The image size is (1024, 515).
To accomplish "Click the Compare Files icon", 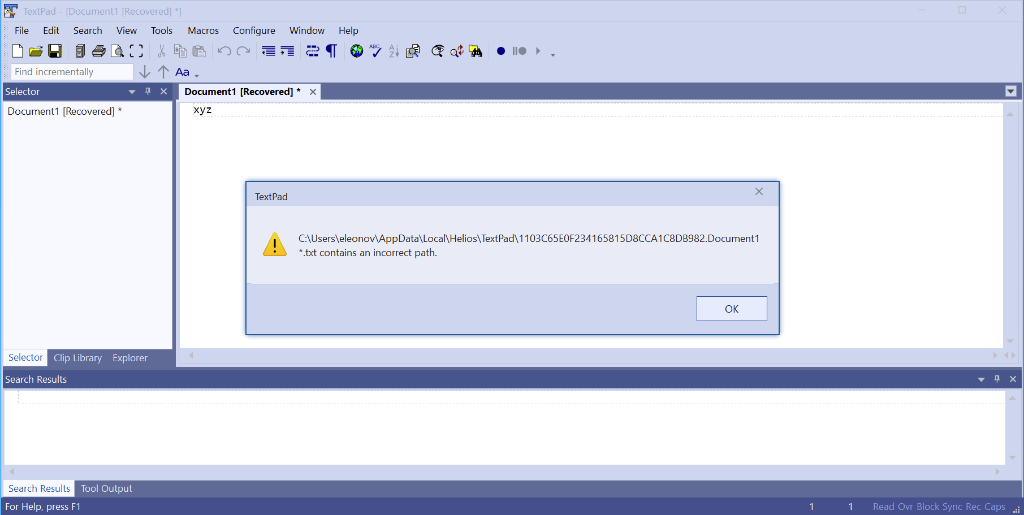I will coord(413,51).
